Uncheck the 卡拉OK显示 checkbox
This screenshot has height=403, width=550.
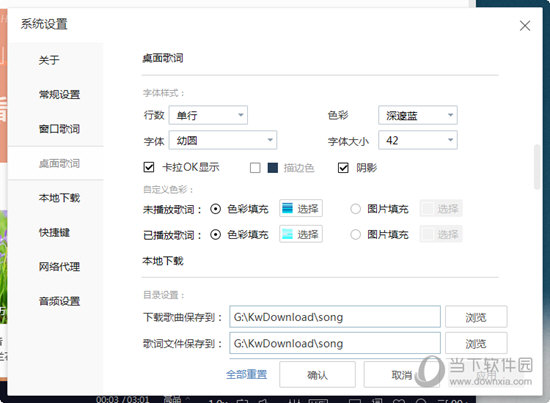click(x=149, y=167)
